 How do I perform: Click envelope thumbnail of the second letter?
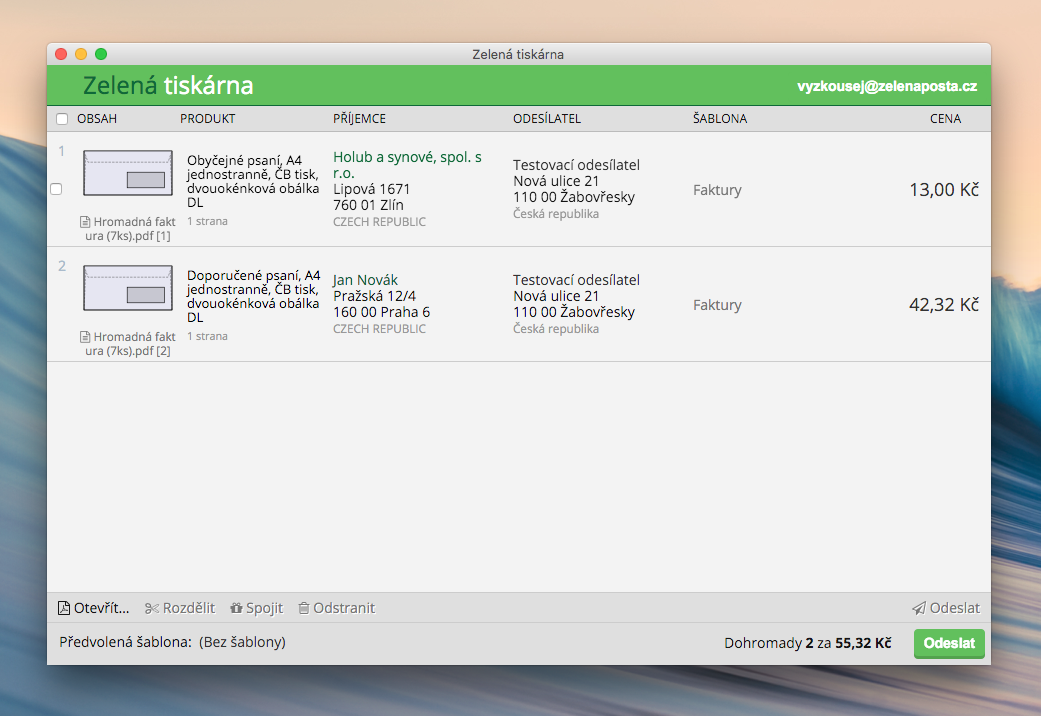(128, 288)
